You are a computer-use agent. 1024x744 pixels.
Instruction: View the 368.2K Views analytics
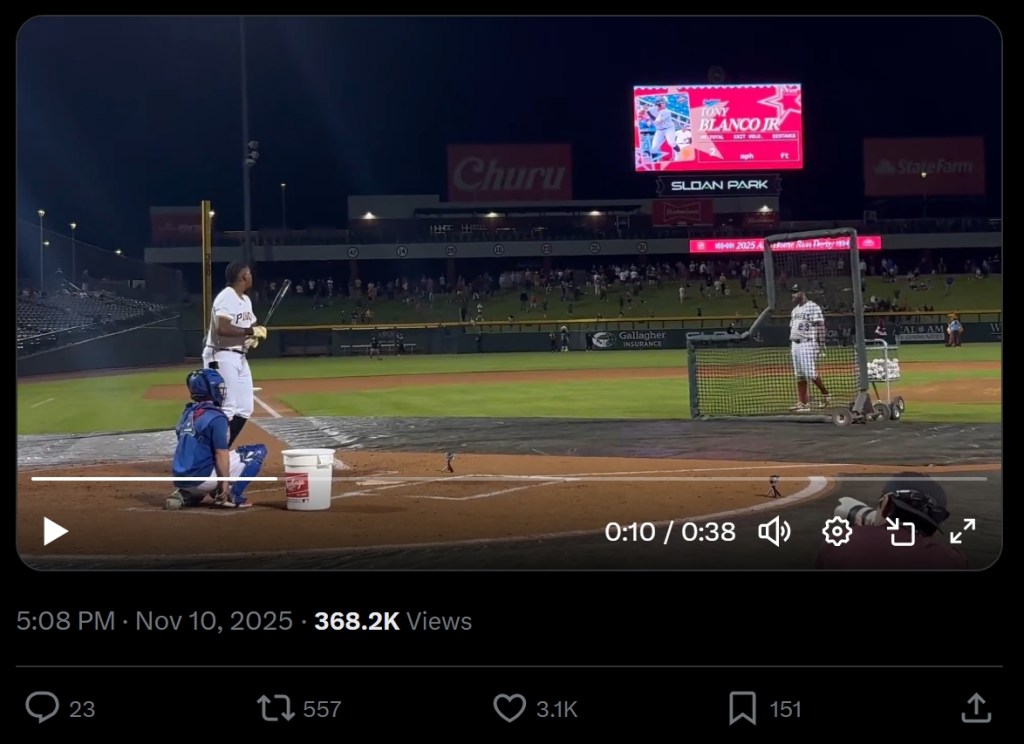coord(393,621)
